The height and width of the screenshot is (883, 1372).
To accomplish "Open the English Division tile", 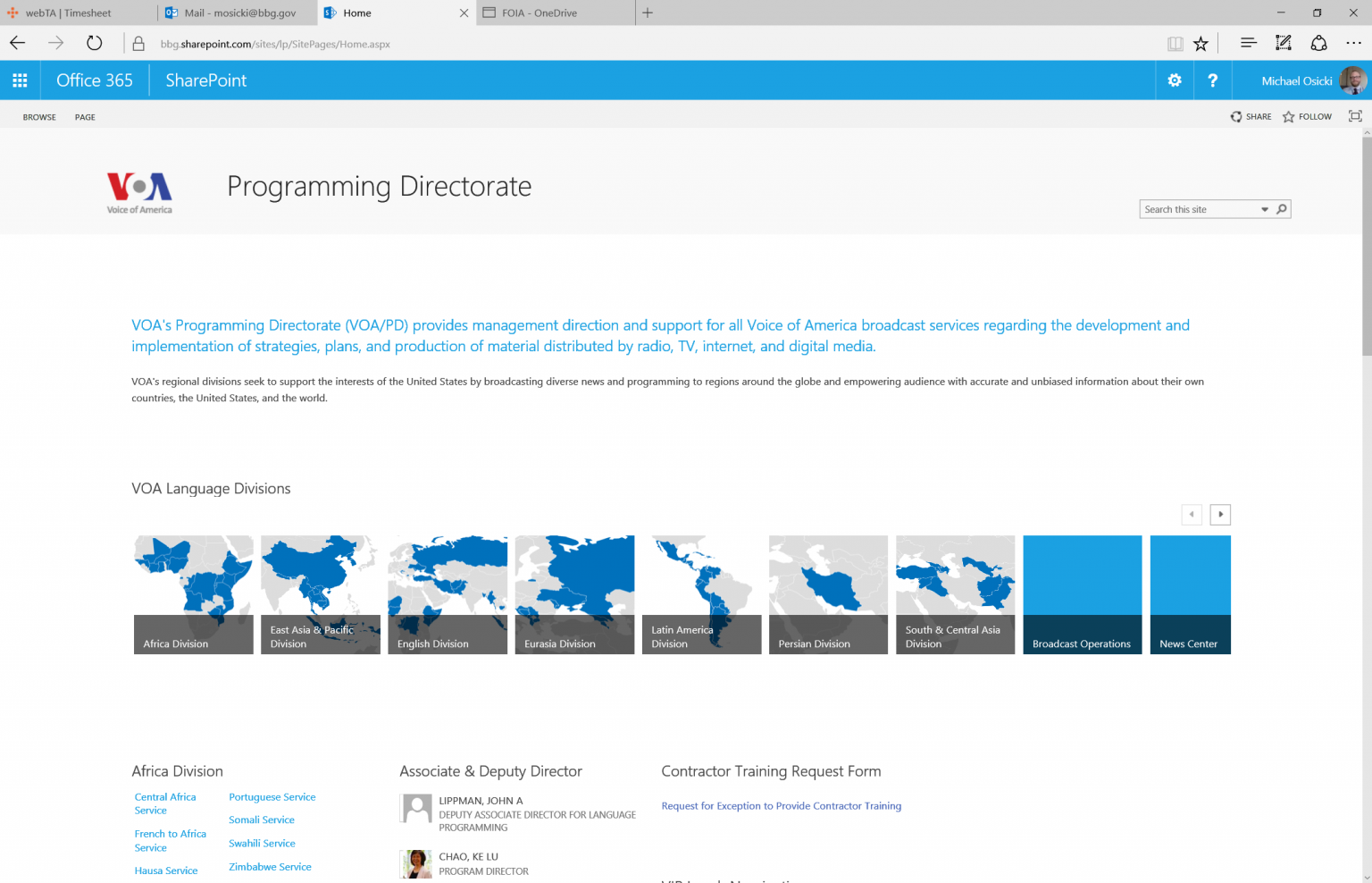I will [448, 594].
